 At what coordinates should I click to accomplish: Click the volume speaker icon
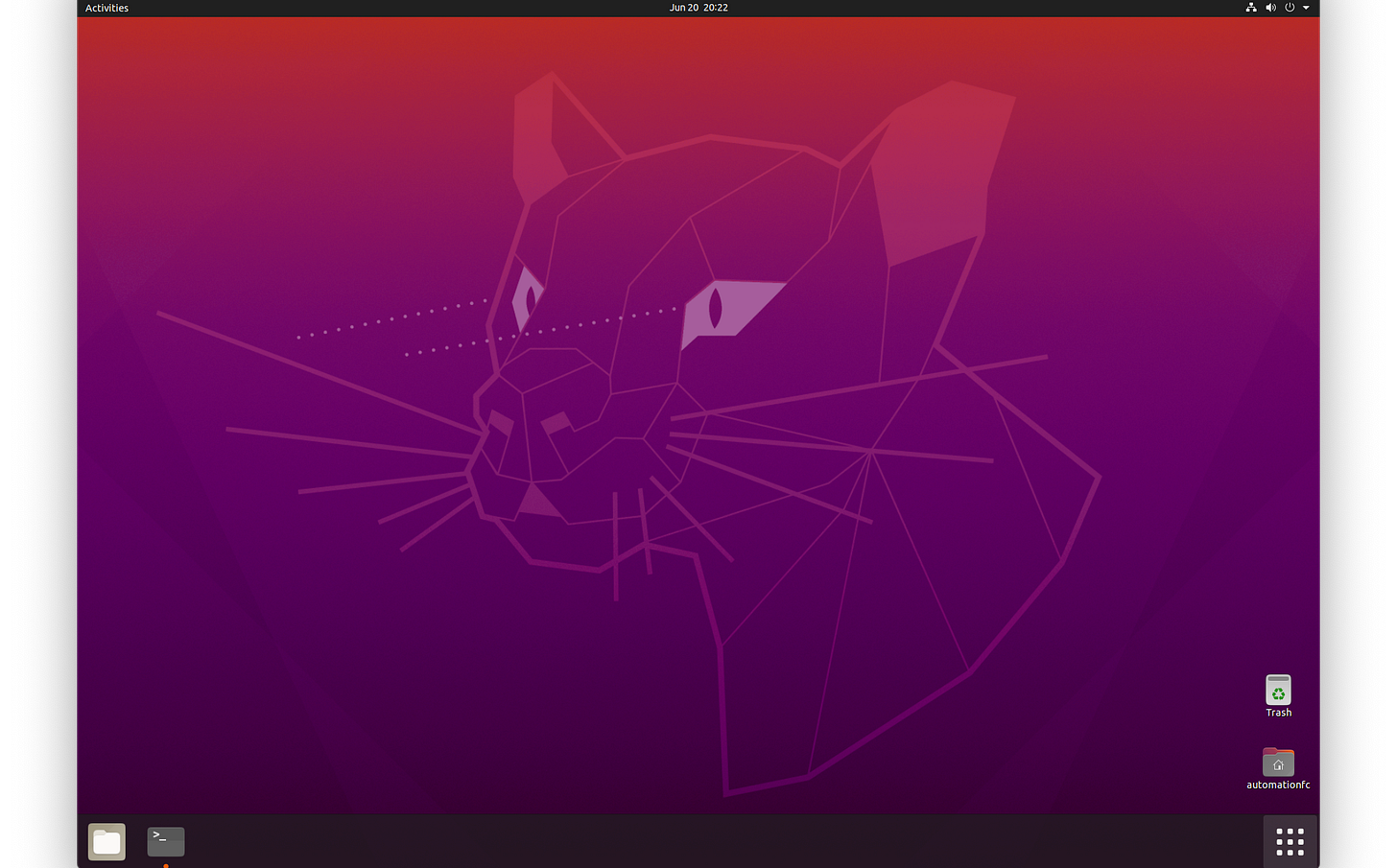click(x=1270, y=8)
